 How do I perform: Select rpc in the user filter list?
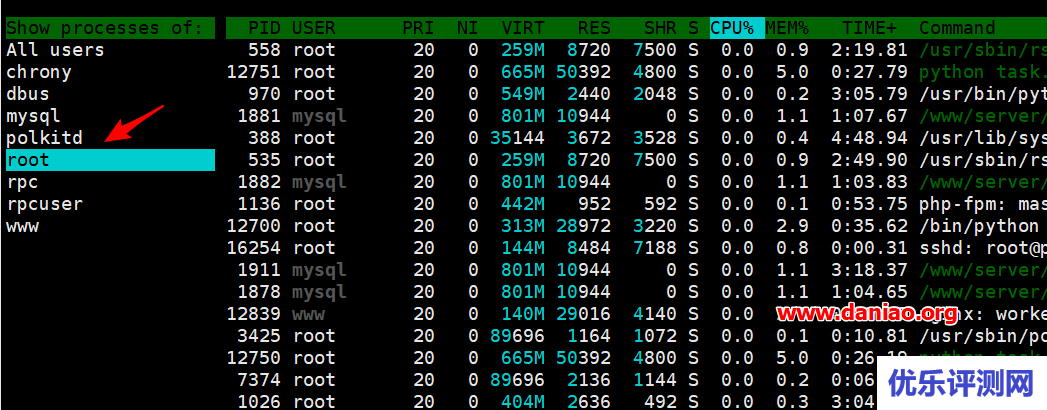[23, 182]
